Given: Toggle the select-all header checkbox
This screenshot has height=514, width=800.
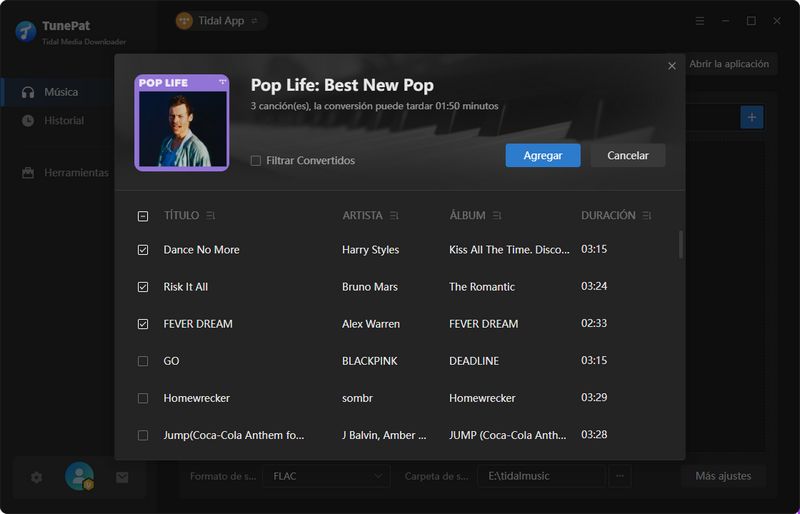Looking at the screenshot, I should pos(143,216).
